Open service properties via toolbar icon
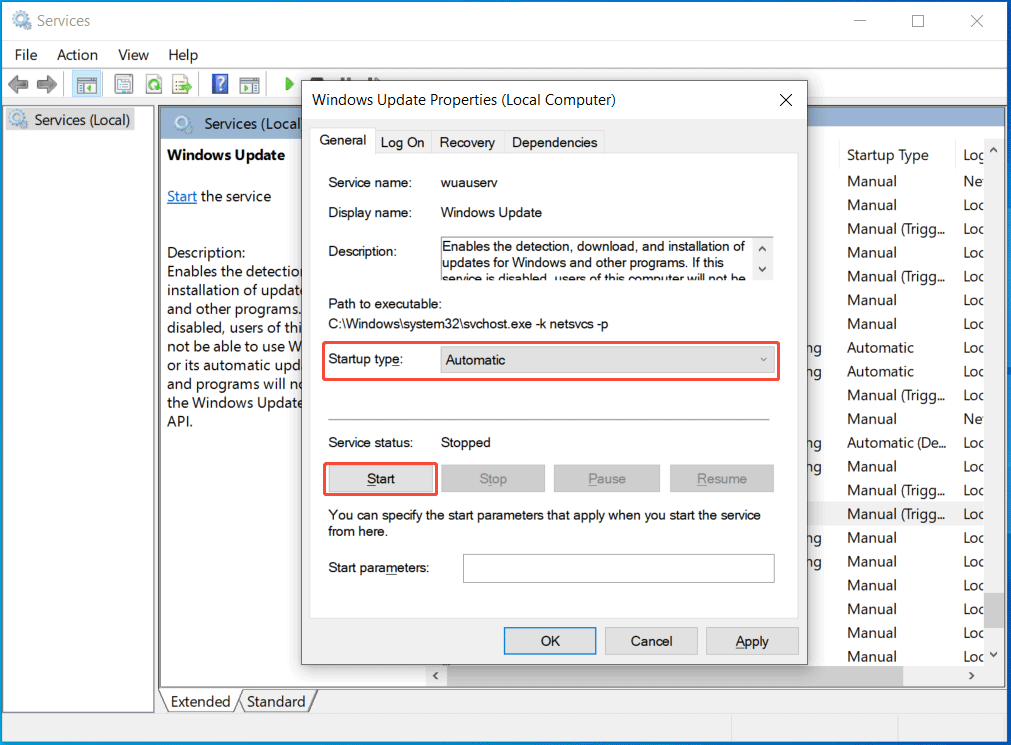 pos(123,84)
